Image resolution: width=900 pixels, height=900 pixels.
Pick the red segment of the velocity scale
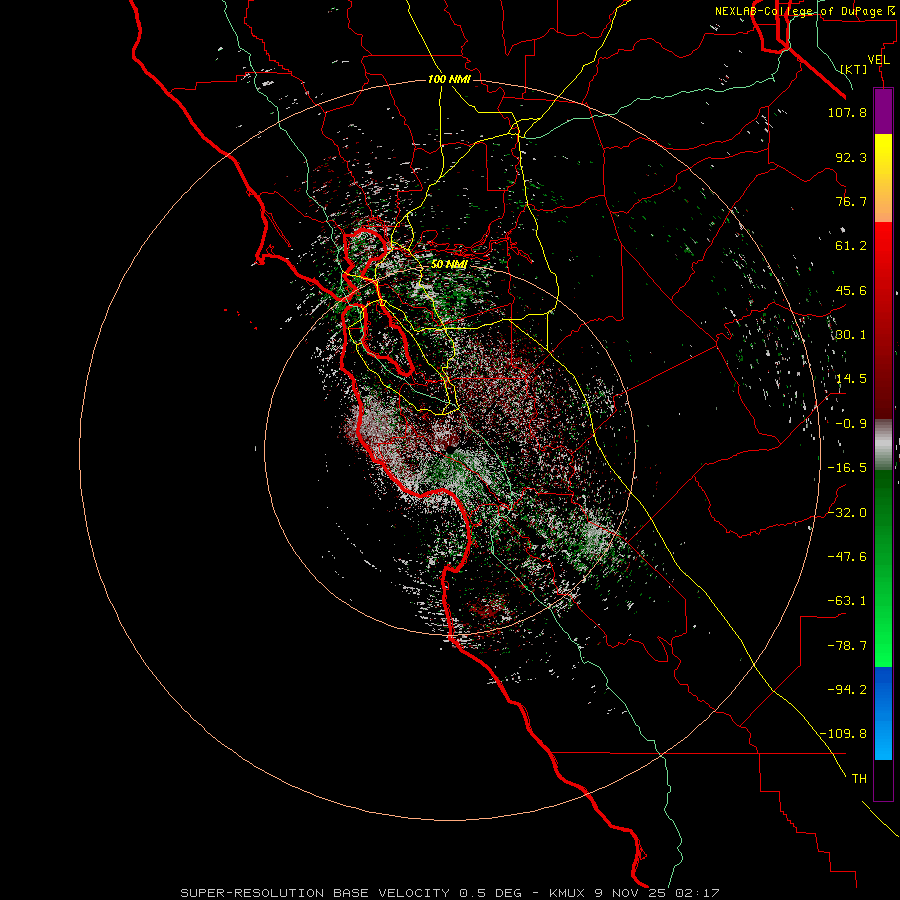coord(883,320)
